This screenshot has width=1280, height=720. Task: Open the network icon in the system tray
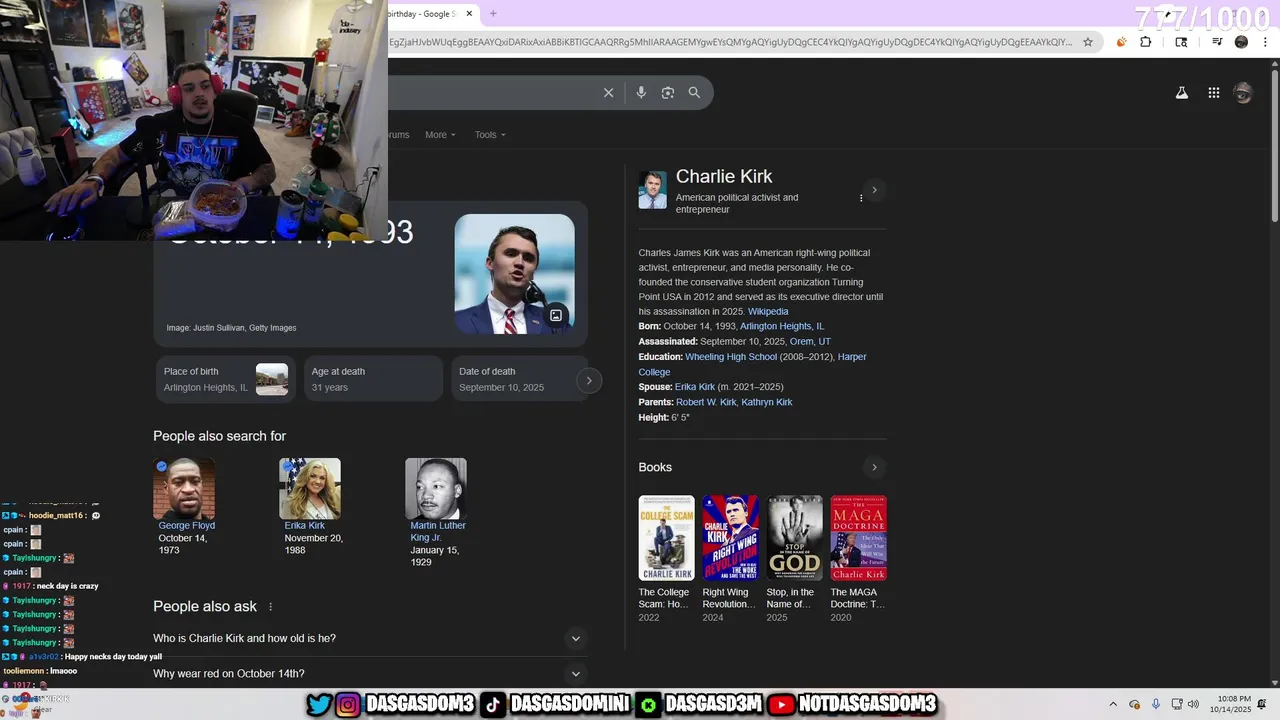tap(1176, 705)
